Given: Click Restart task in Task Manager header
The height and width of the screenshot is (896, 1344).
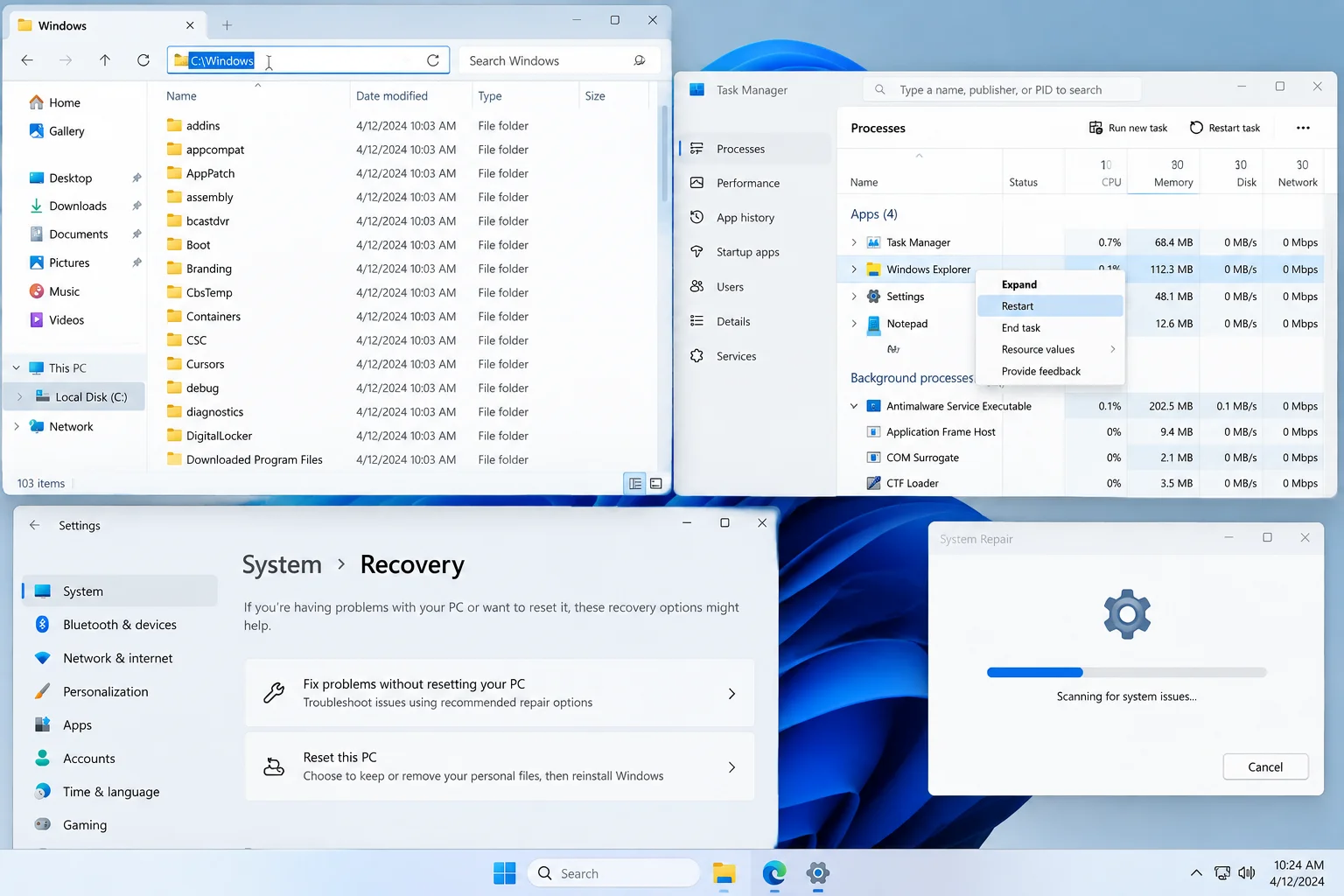Looking at the screenshot, I should click(x=1225, y=128).
